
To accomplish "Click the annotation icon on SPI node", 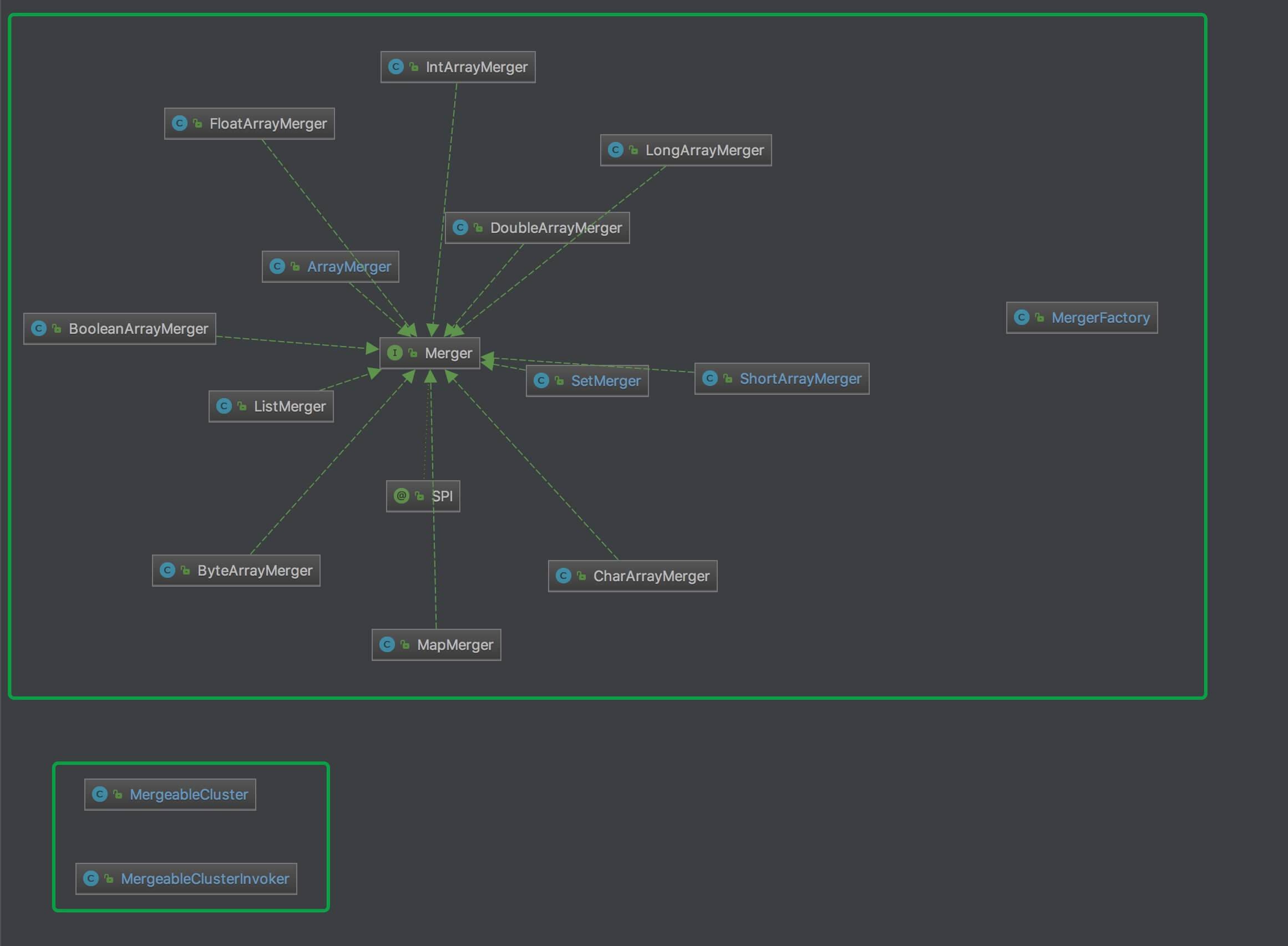I will tap(402, 495).
